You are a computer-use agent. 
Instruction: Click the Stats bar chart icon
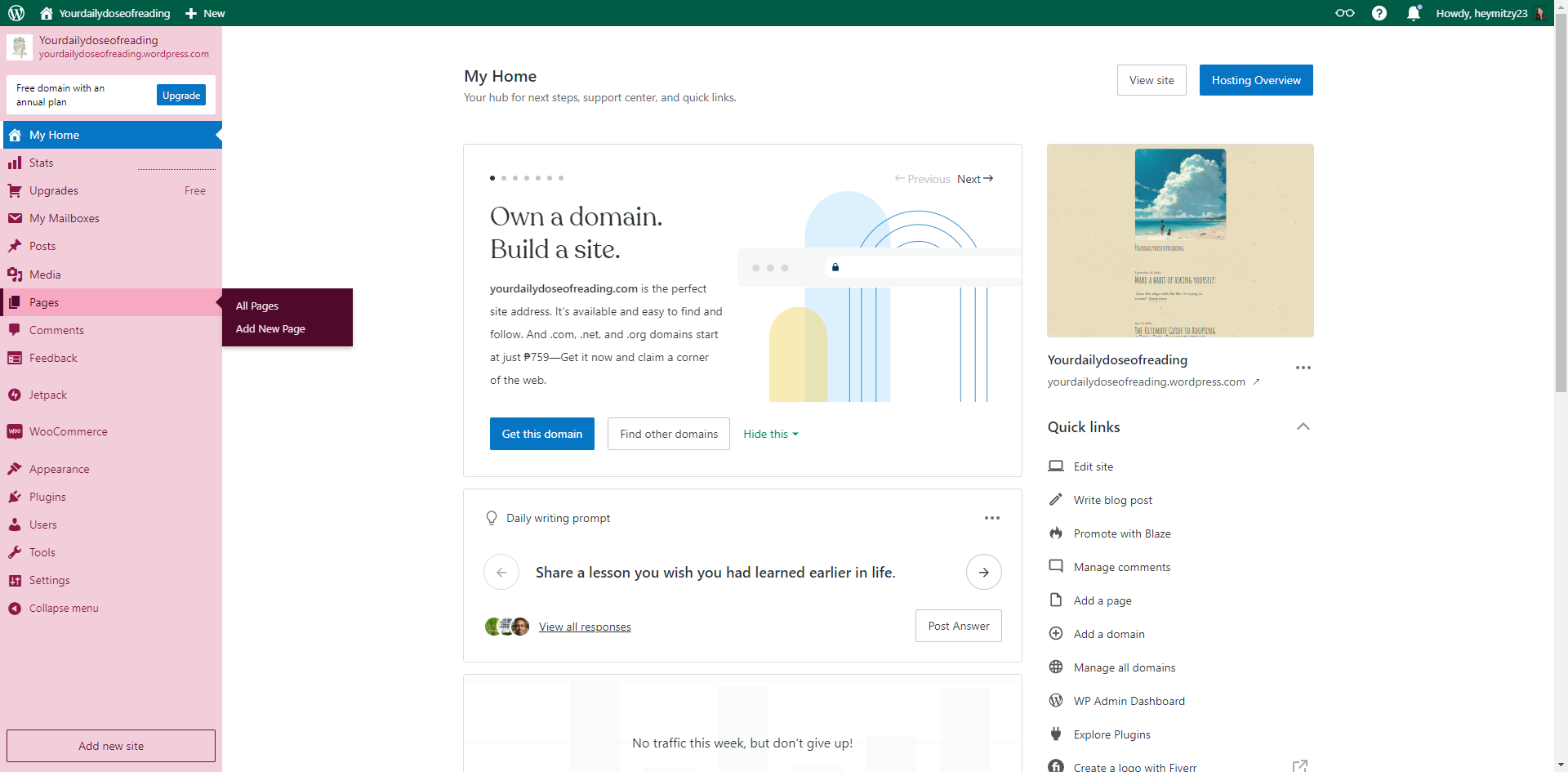[x=15, y=163]
